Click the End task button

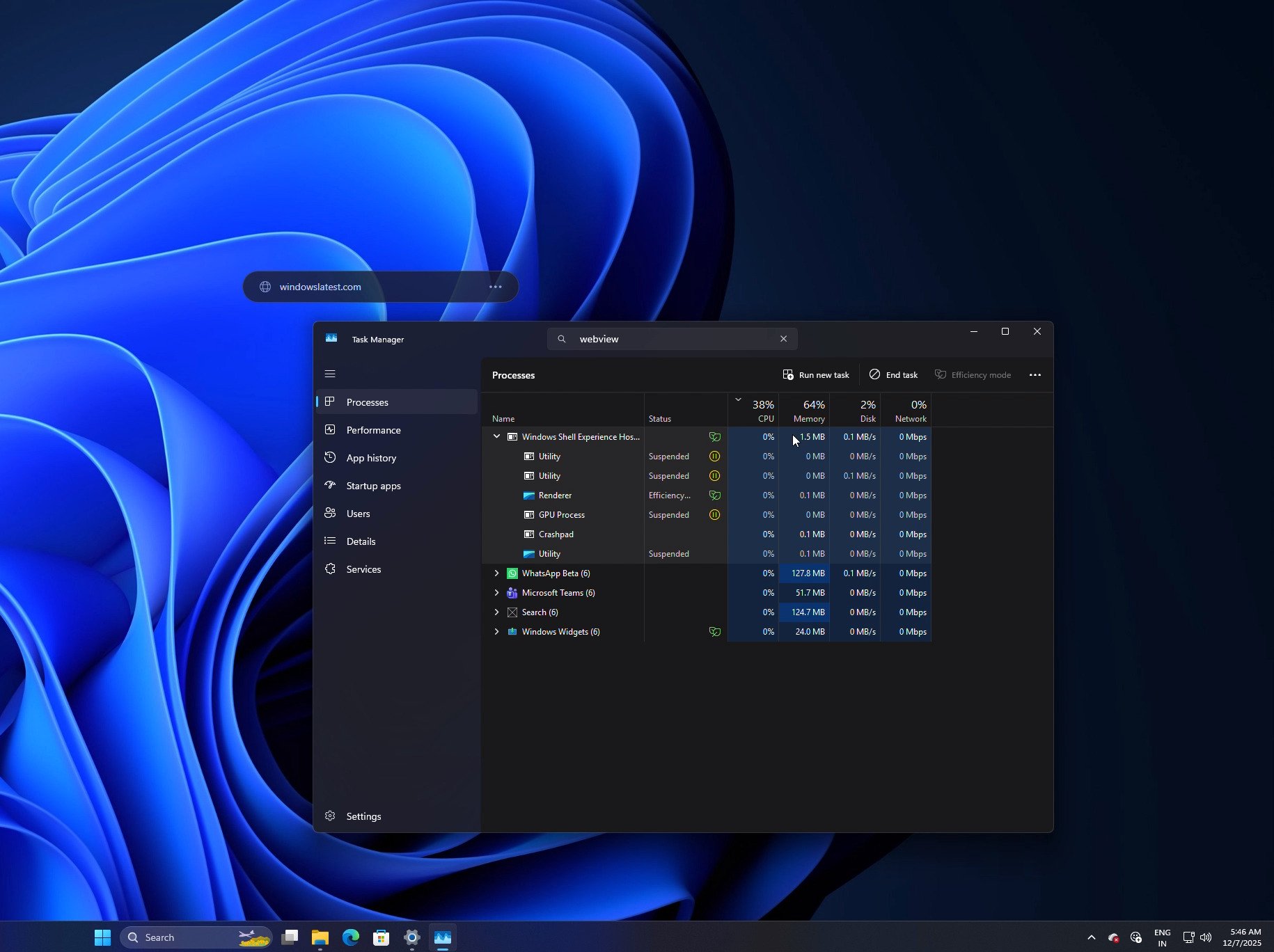click(893, 375)
